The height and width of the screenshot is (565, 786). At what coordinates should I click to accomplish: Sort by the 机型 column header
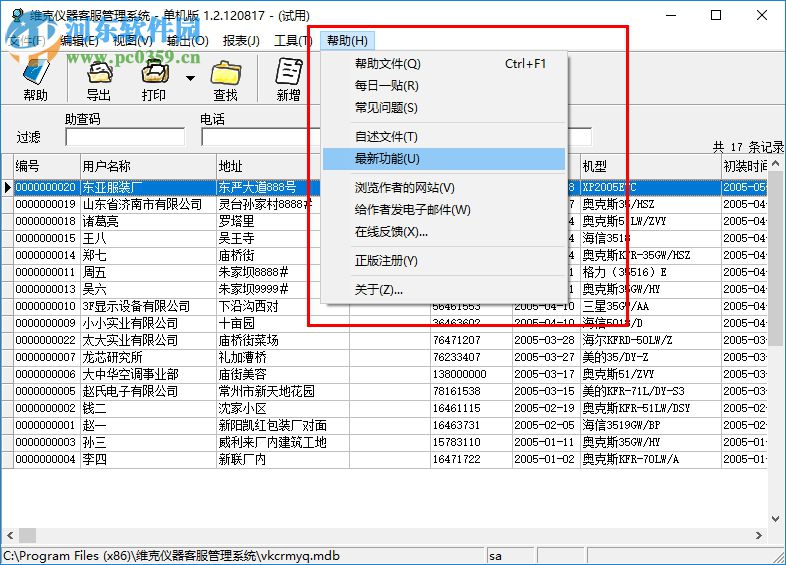tap(651, 166)
